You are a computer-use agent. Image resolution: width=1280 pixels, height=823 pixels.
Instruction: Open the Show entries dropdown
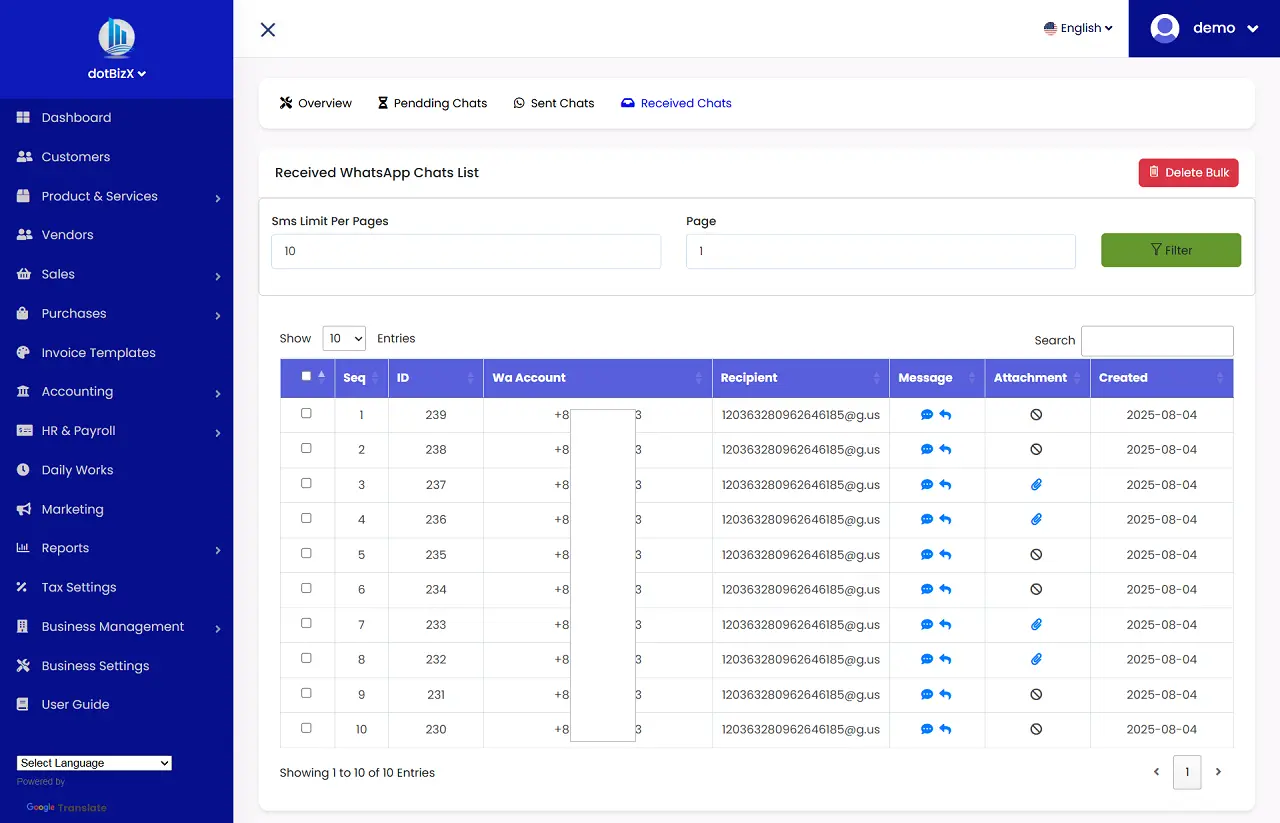344,338
